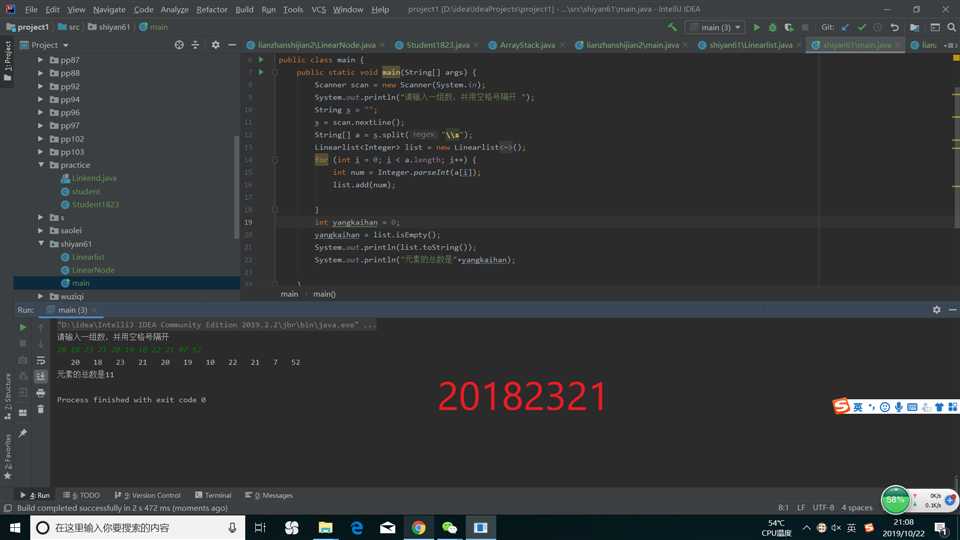Click the Windows search input box
Image resolution: width=960 pixels, height=540 pixels.
point(138,527)
